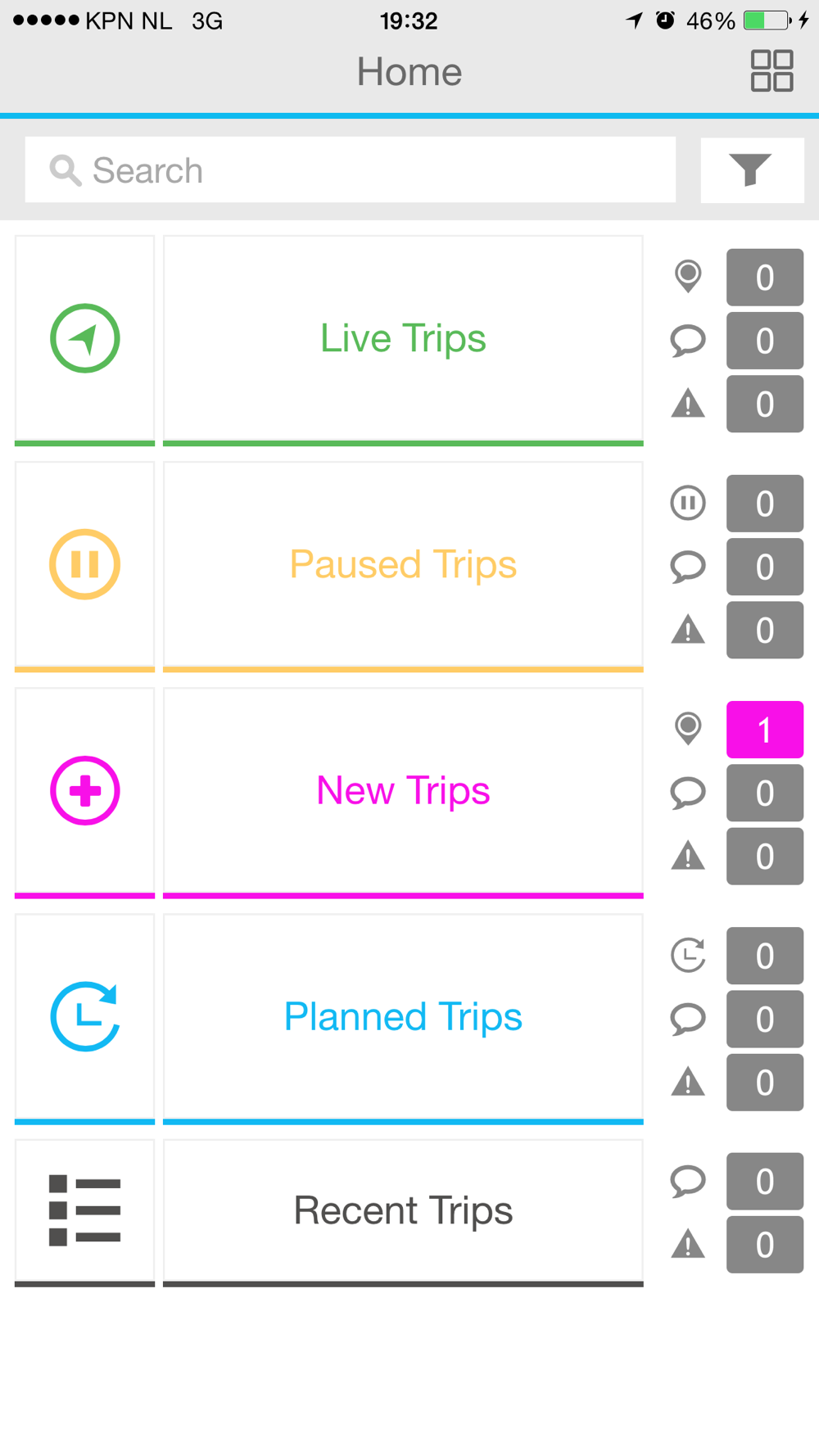Open the filter funnel button
Image resolution: width=819 pixels, height=1456 pixels.
point(752,170)
